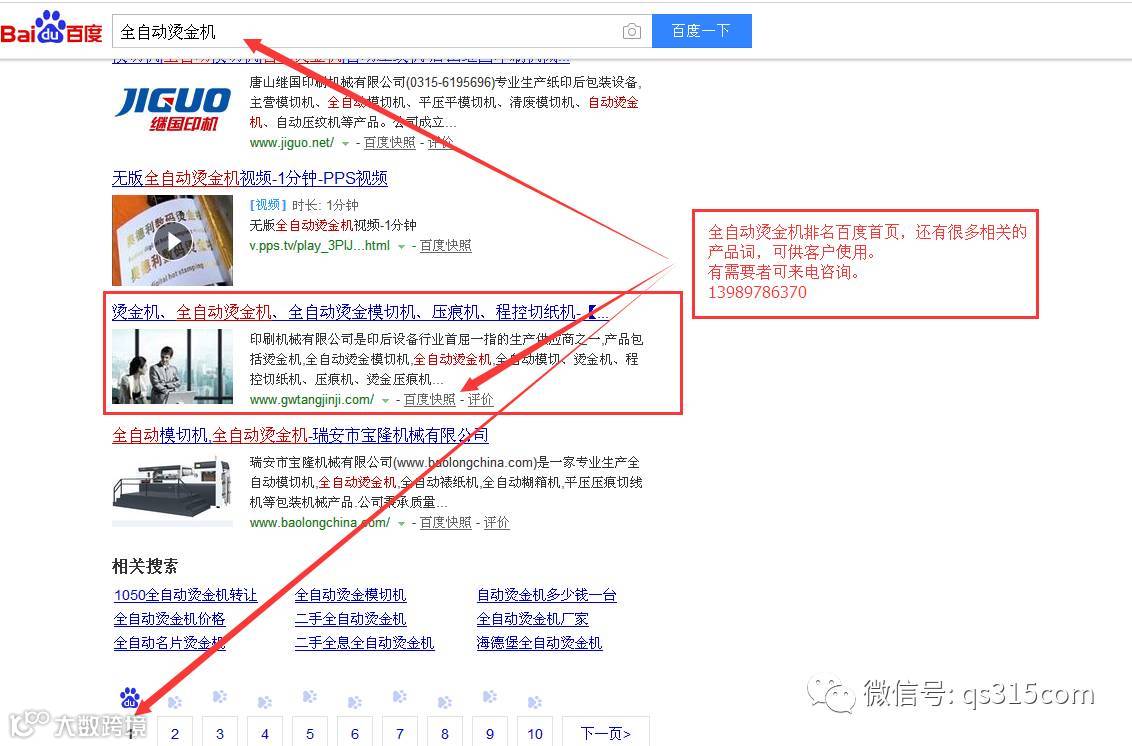Viewport: 1132px width, 746px height.
Task: Click paw icon above page 5
Action: tap(310, 696)
